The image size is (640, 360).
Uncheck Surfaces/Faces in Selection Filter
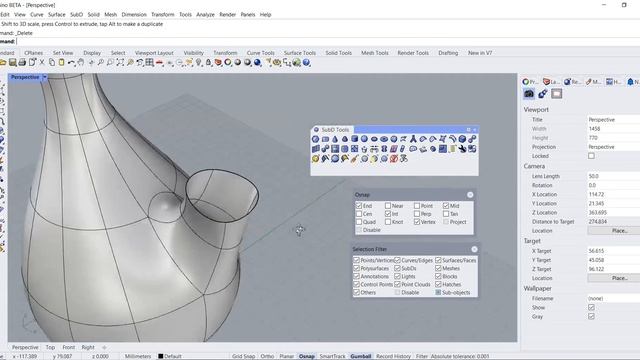click(x=438, y=260)
